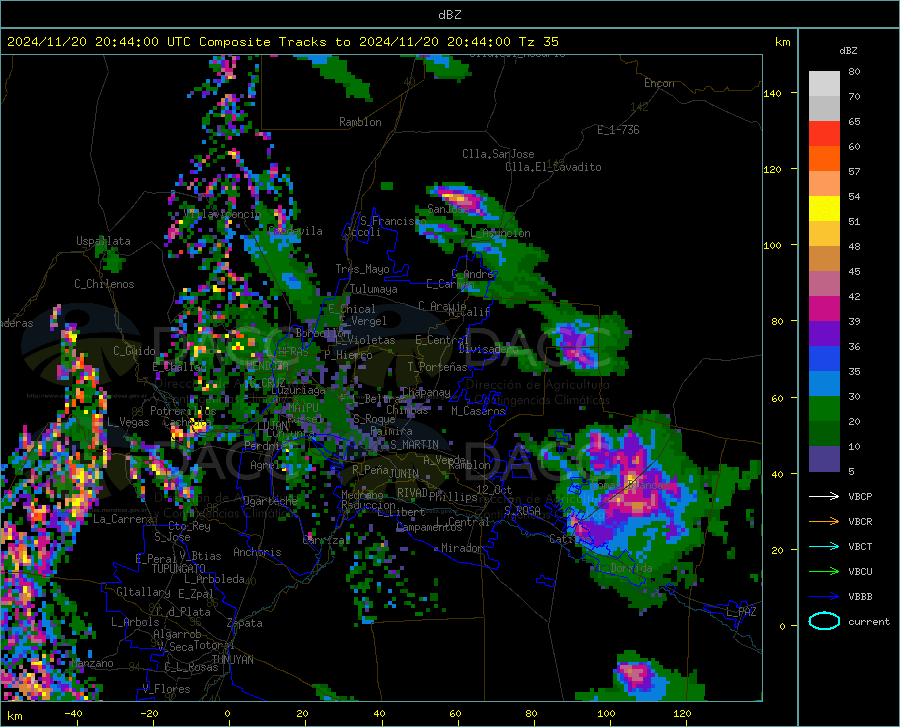Click the 'TUPUNGATO' map label

[x=179, y=569]
